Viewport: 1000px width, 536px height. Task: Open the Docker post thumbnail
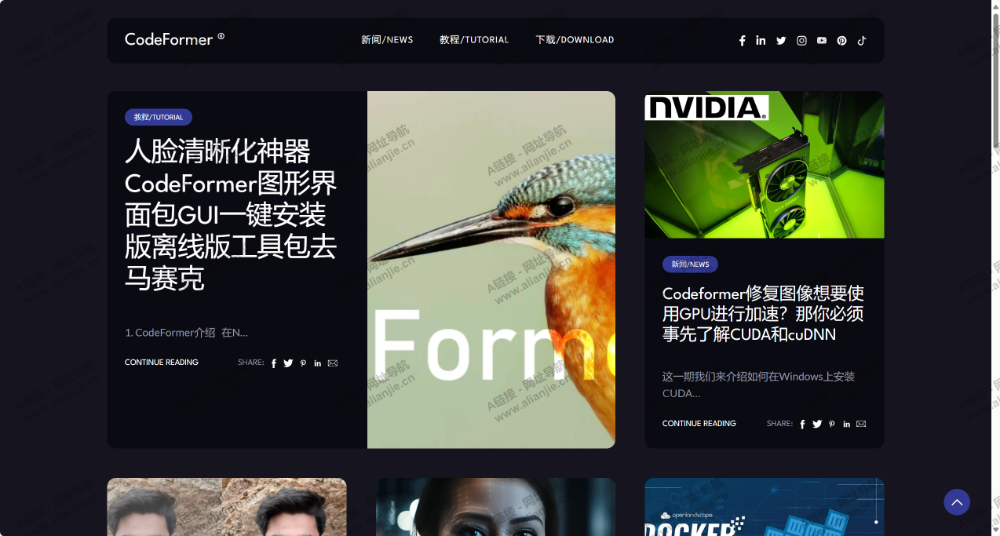[764, 507]
